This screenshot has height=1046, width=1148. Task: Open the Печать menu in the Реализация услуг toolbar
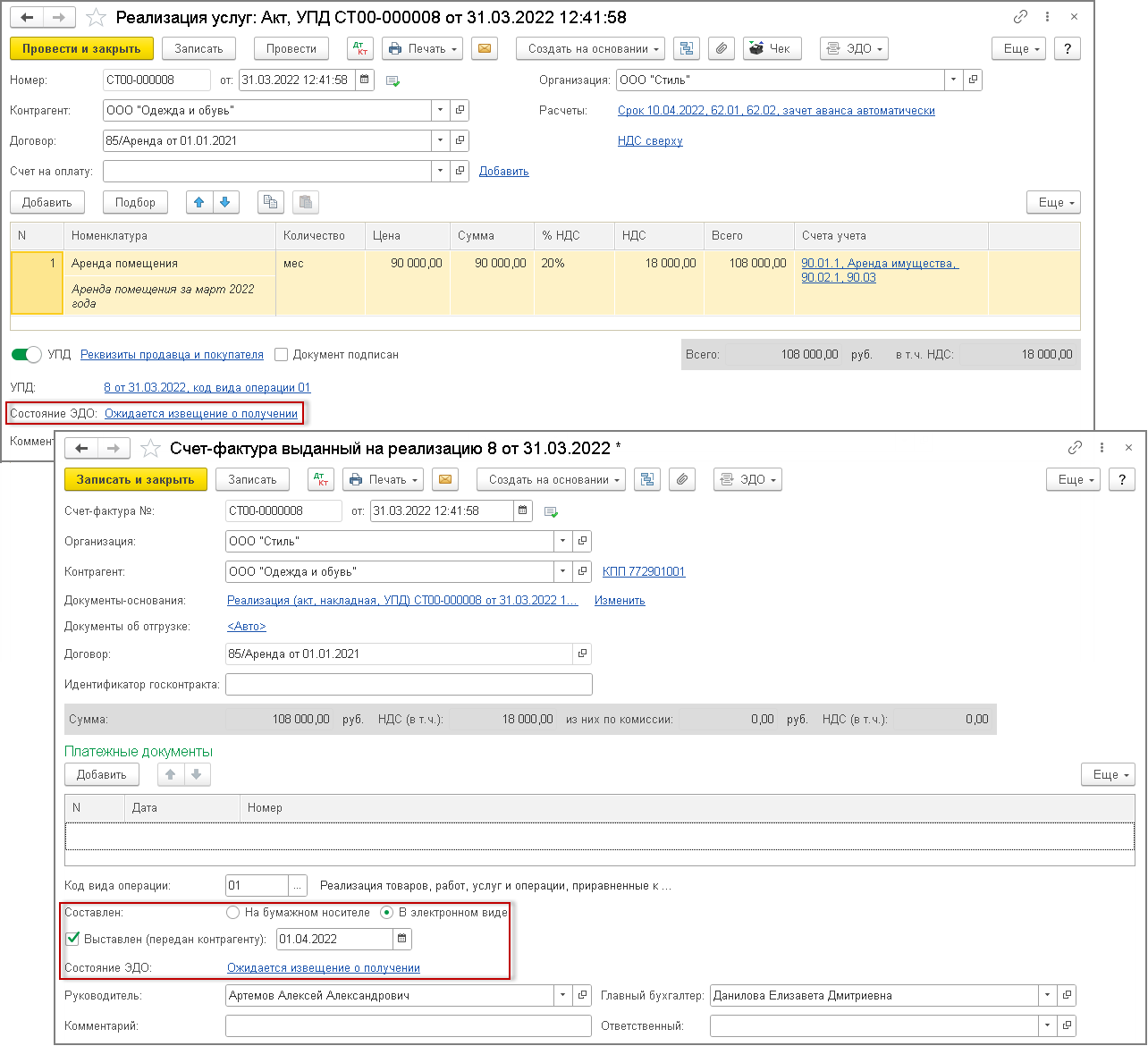coord(422,48)
